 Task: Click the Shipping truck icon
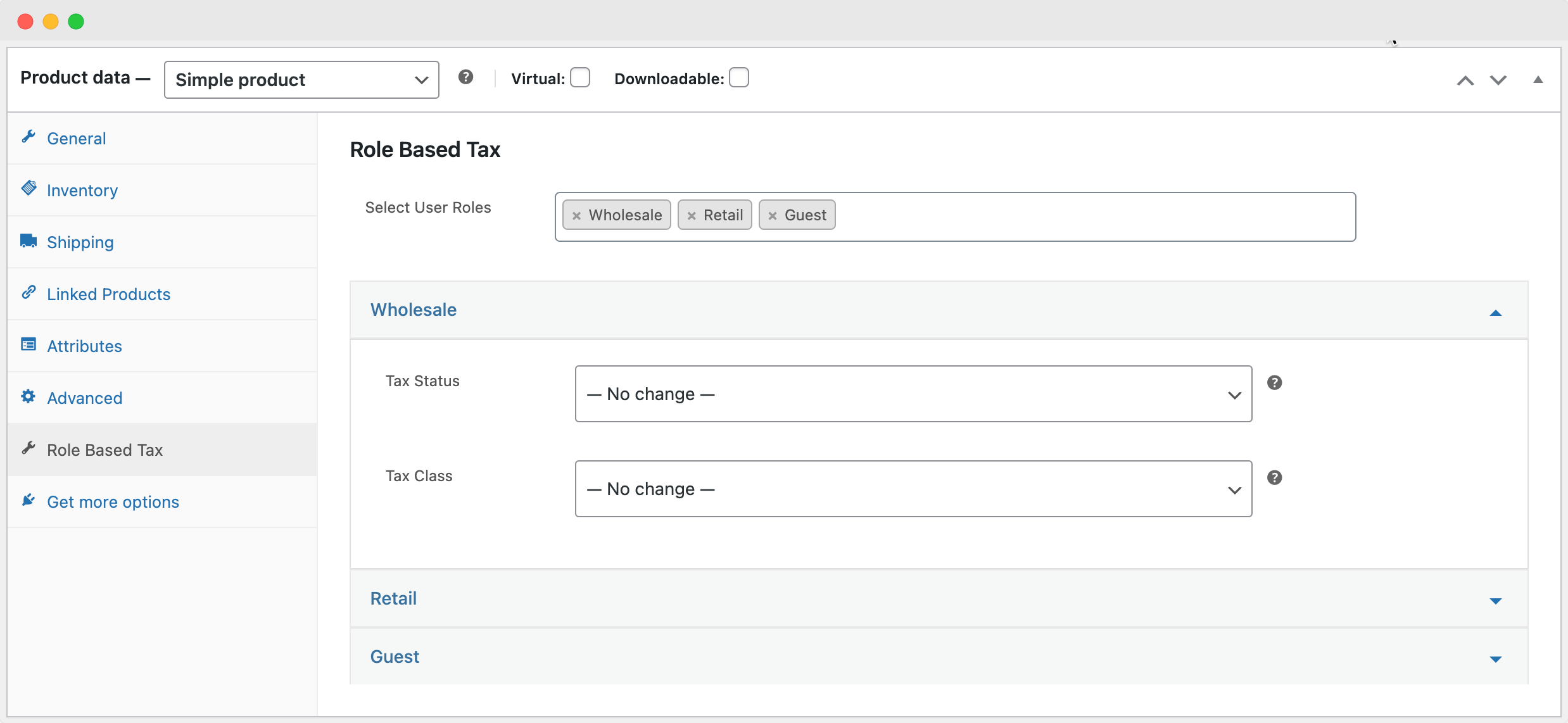28,240
